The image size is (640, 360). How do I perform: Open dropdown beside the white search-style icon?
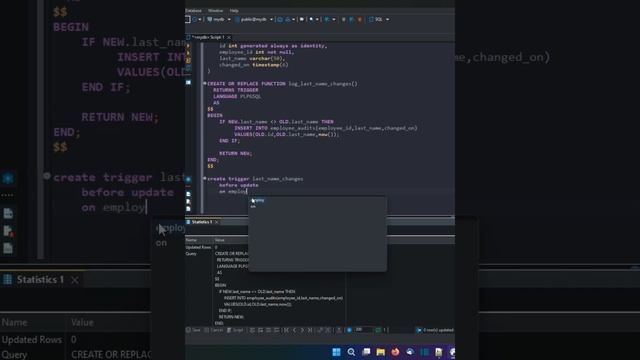tap(317, 19)
